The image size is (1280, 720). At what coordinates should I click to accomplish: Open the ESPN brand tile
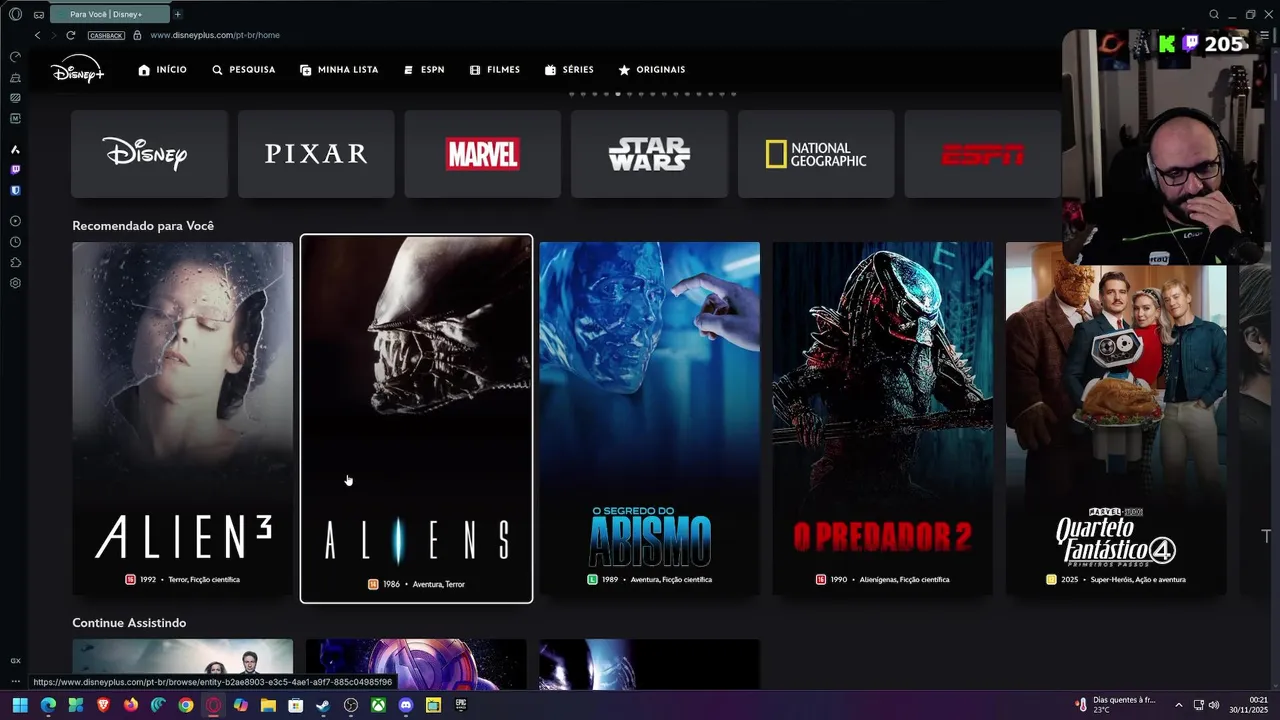(982, 154)
